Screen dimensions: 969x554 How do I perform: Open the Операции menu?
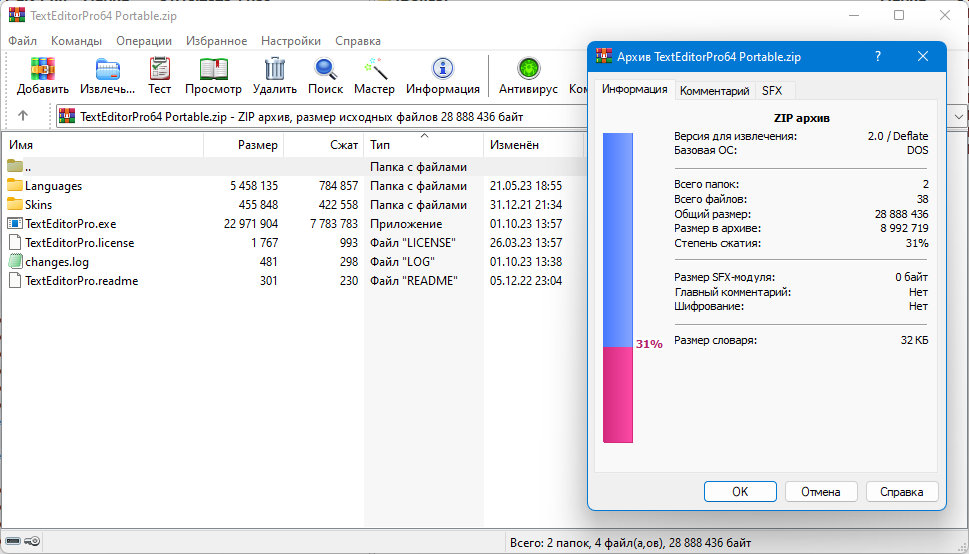(x=144, y=41)
